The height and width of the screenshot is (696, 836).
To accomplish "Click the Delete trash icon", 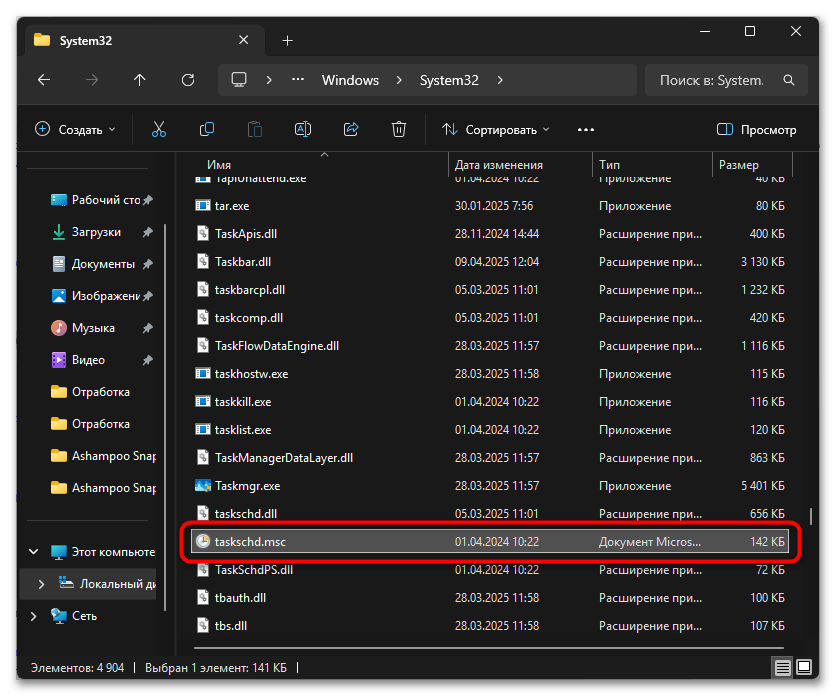I will coord(399,130).
